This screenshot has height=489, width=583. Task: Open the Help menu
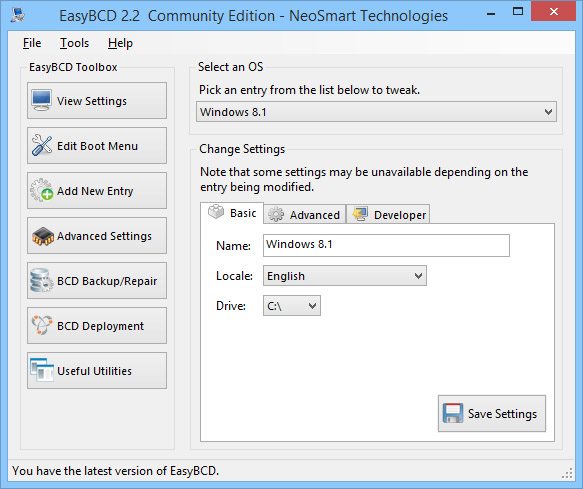point(120,43)
